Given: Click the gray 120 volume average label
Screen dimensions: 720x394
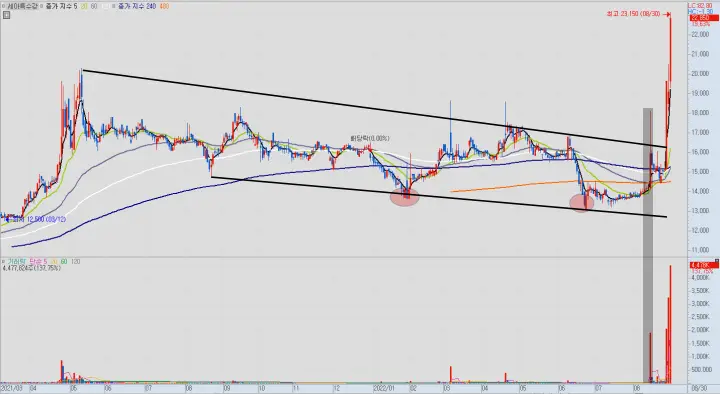Looking at the screenshot, I should [x=76, y=261].
